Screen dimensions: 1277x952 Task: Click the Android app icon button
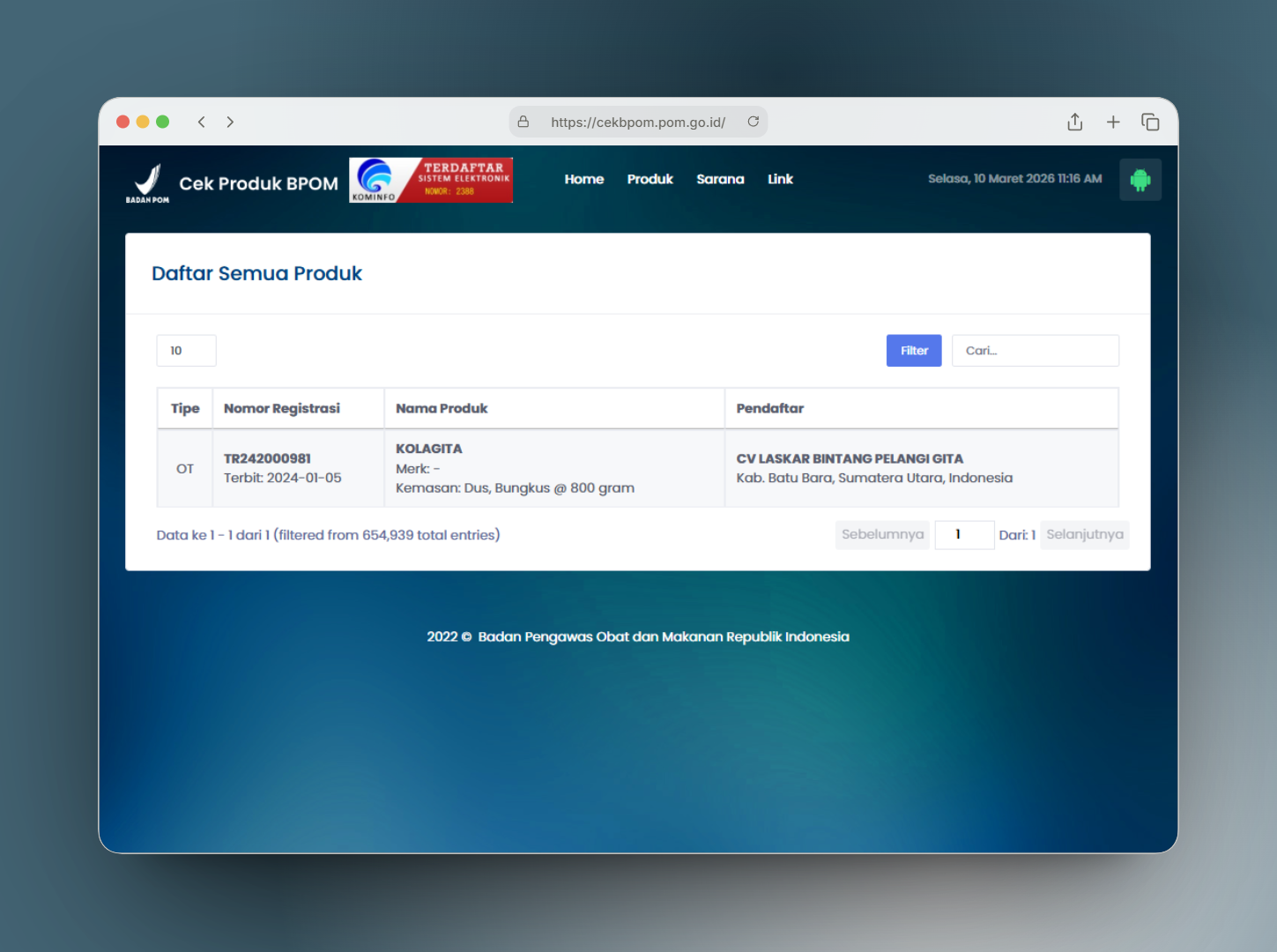pyautogui.click(x=1140, y=180)
